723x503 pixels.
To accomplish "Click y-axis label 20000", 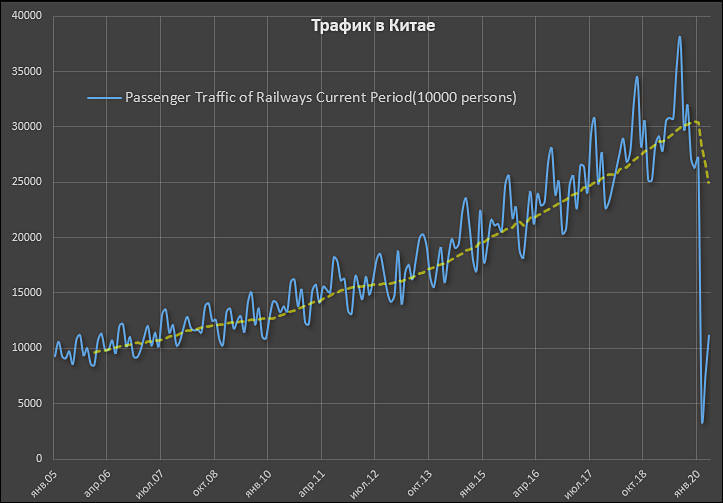I will [26, 237].
